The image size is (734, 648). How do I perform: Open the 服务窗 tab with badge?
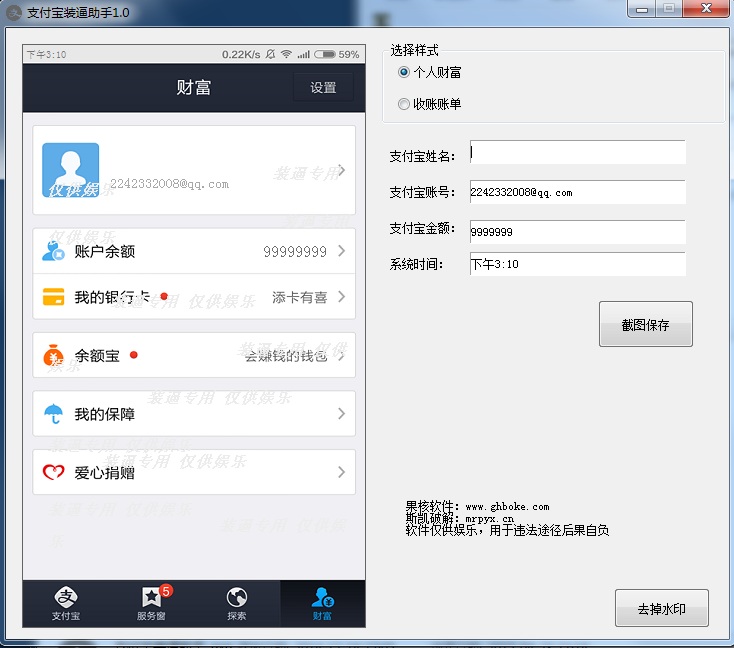tap(152, 603)
